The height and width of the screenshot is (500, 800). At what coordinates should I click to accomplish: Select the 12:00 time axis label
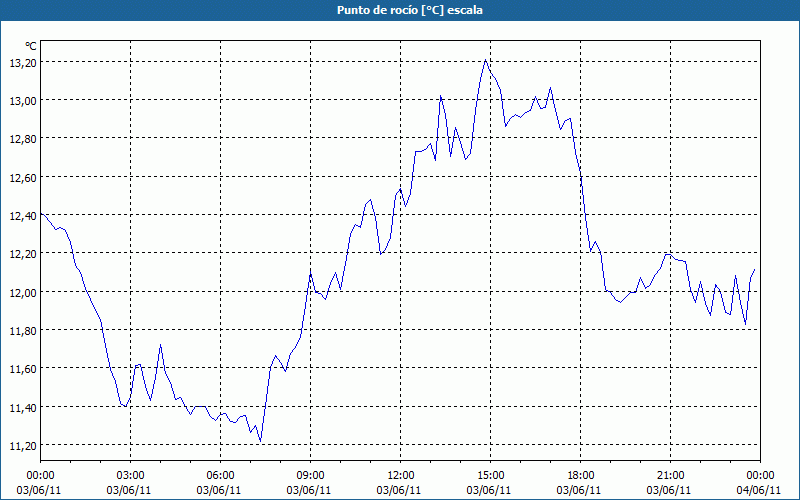click(401, 475)
